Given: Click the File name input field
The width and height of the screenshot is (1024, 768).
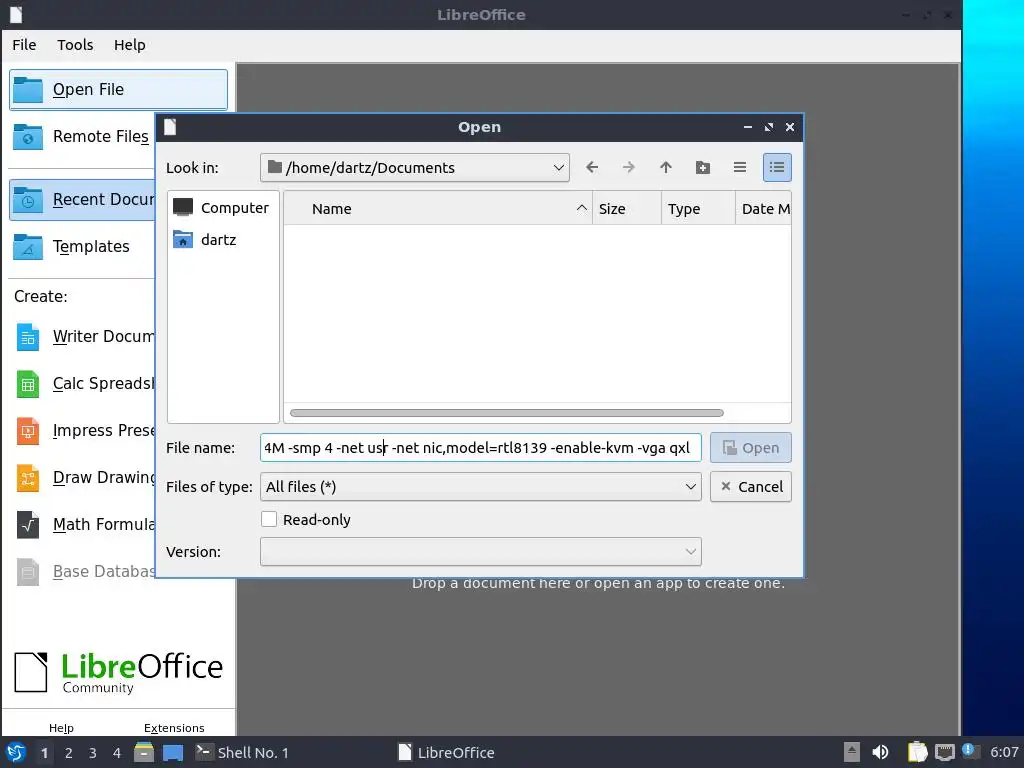Looking at the screenshot, I should (481, 448).
